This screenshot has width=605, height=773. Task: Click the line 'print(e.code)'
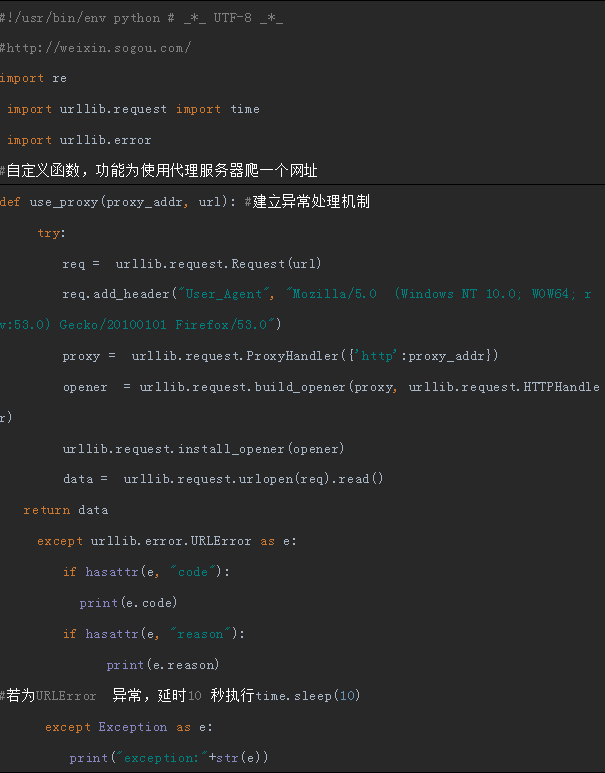point(128,603)
